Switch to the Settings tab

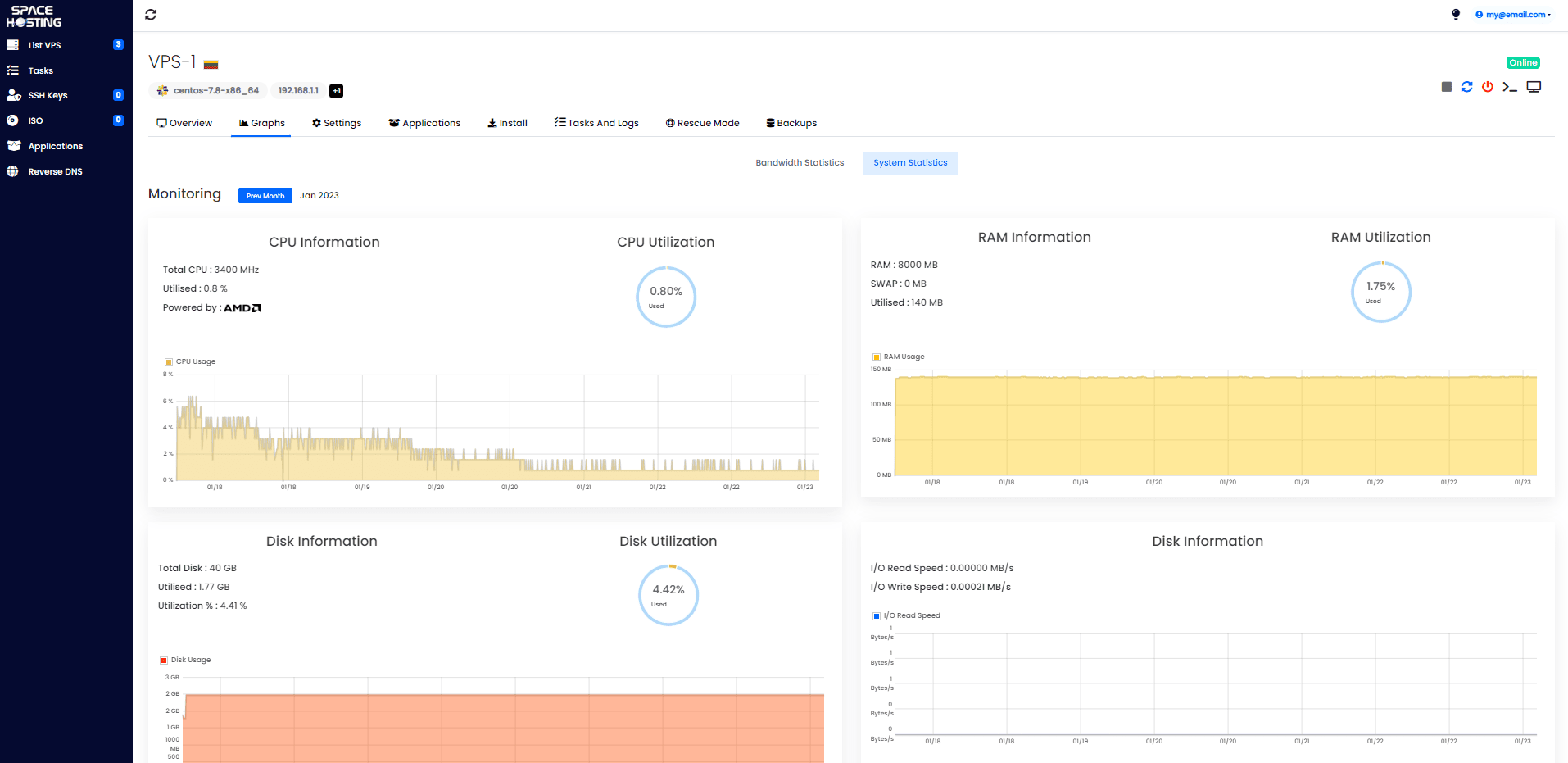click(337, 123)
